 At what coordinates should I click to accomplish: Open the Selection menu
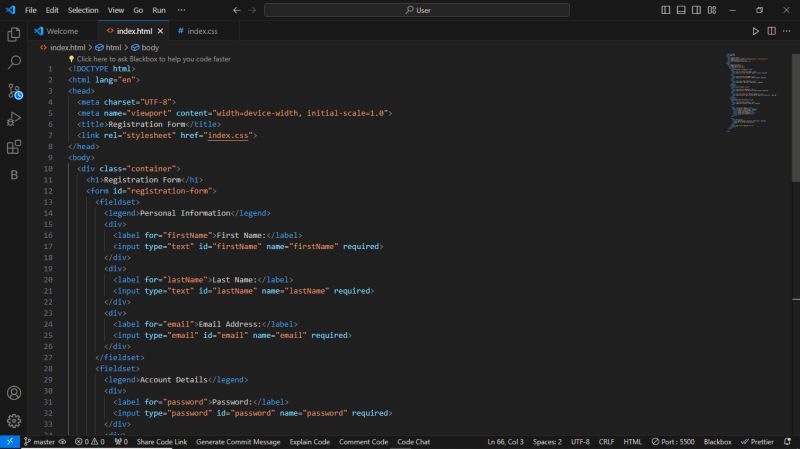click(x=83, y=10)
